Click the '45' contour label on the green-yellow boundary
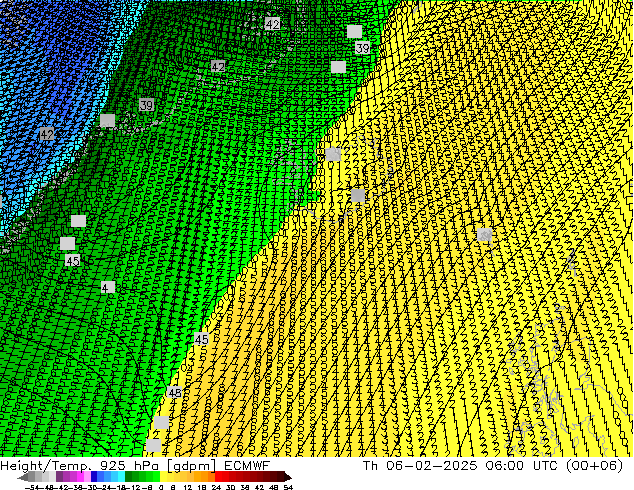Screen dimensions: 634x490 [201, 339]
